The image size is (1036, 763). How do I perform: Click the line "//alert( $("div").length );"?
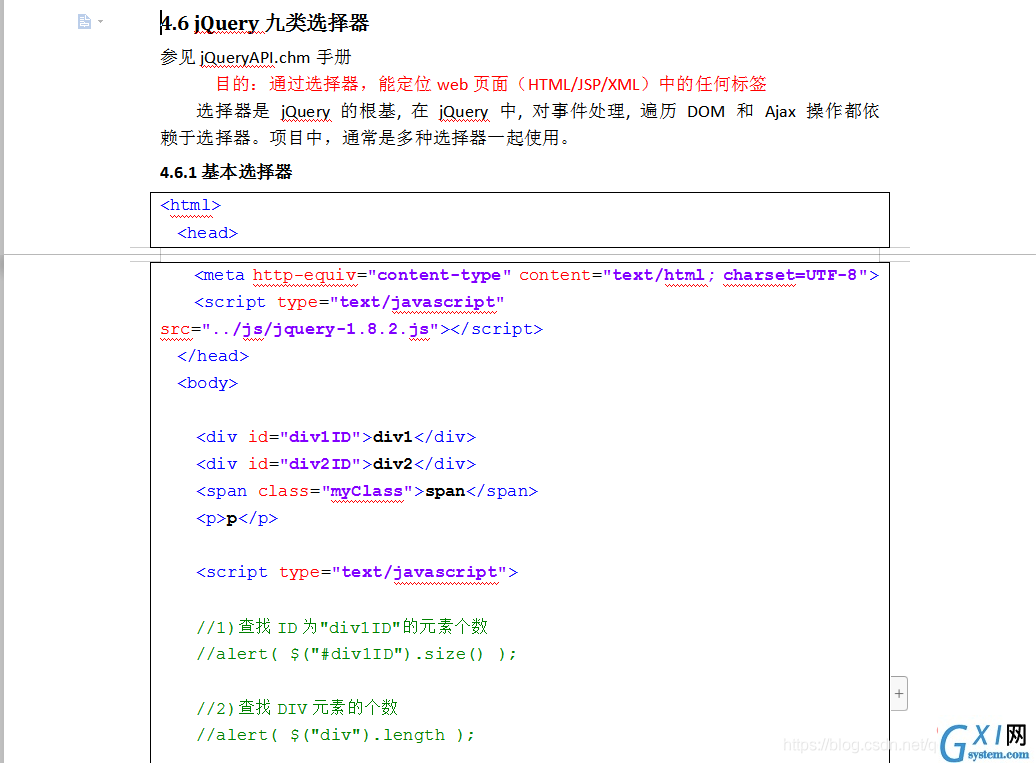[335, 735]
